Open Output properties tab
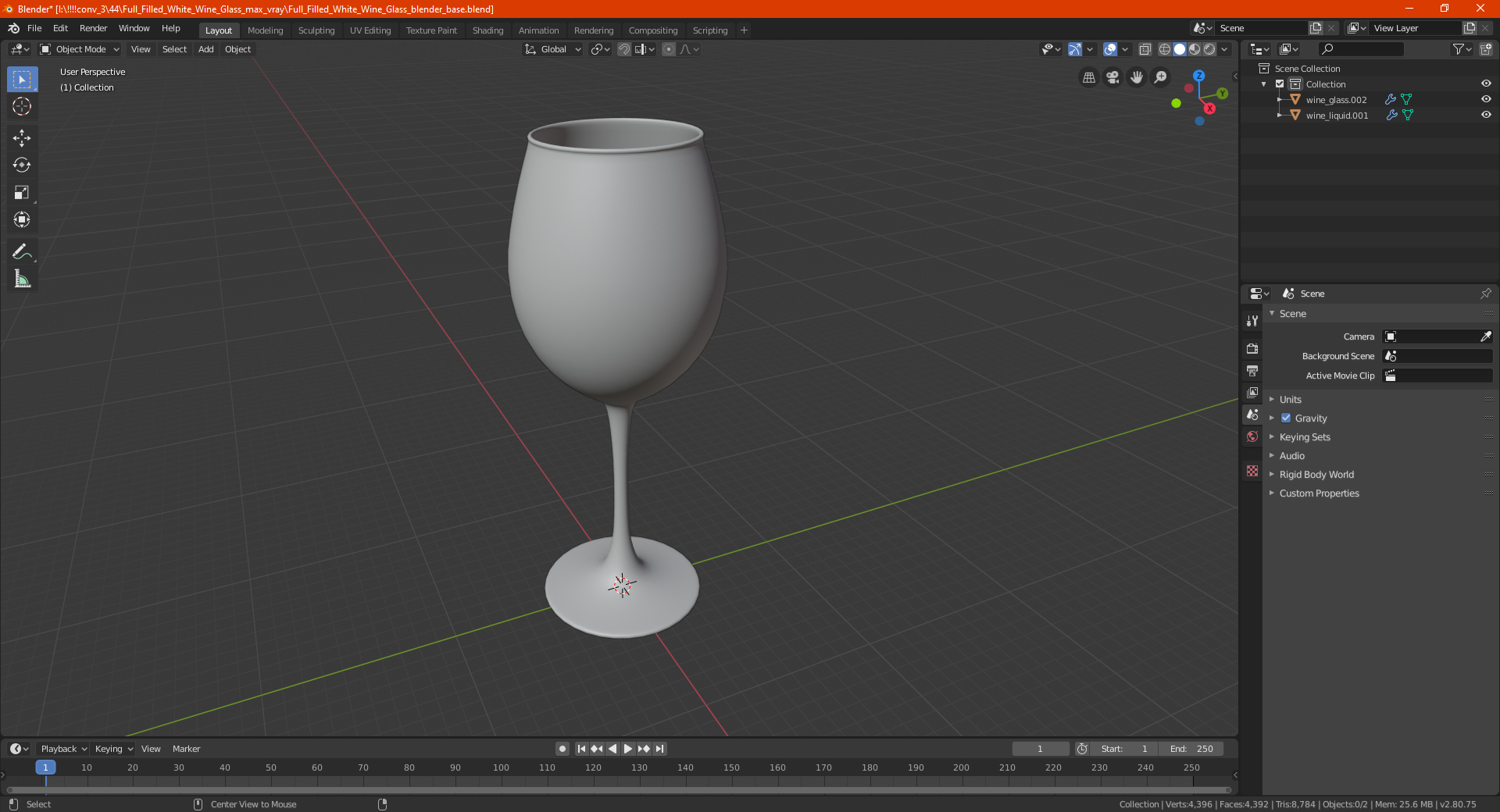This screenshot has width=1500, height=812. (1252, 370)
